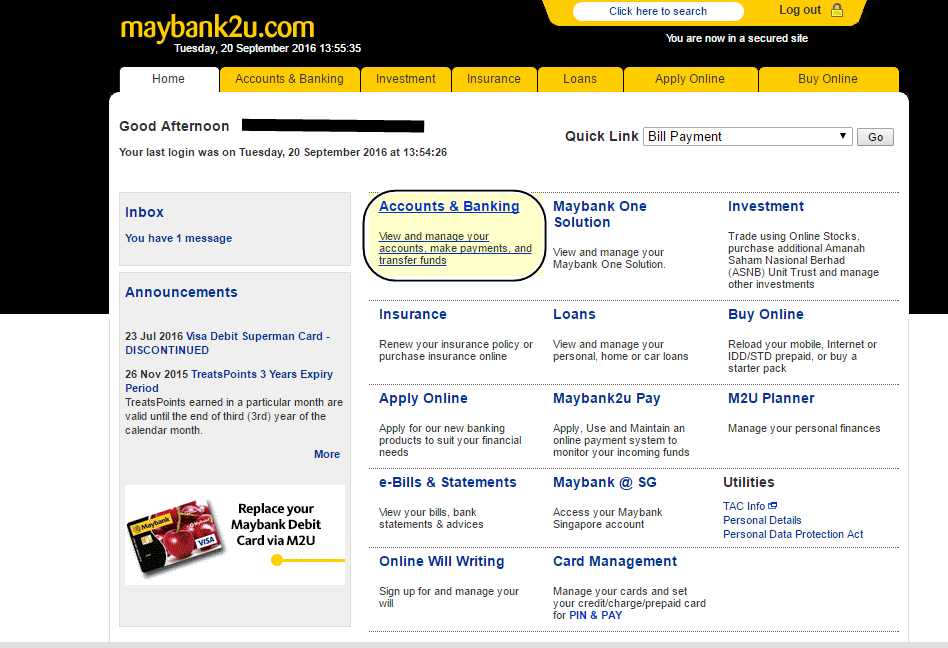Click 'Manage your personal finances' text
This screenshot has width=948, height=648.
coord(804,428)
